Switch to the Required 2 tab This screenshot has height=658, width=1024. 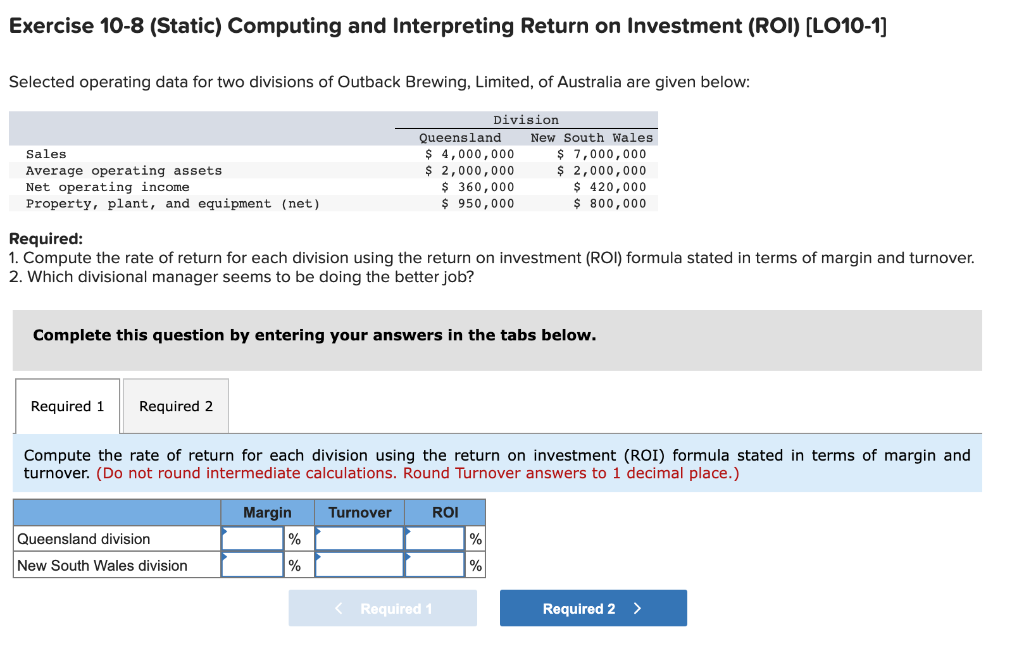point(176,406)
